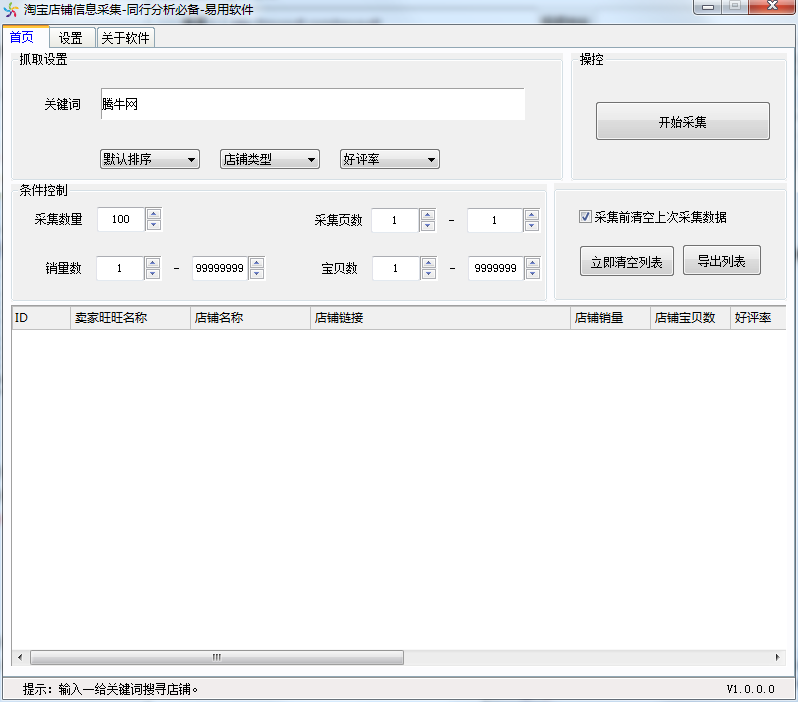This screenshot has height=702, width=798.
Task: Click the ID column header
Action: [41, 318]
